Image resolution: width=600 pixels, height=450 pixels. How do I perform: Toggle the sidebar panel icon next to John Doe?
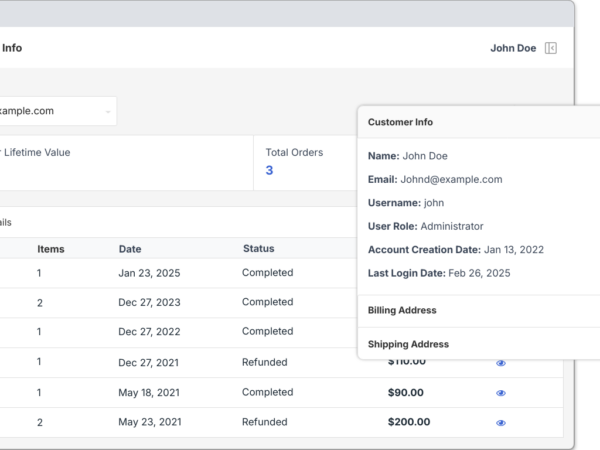(x=551, y=48)
